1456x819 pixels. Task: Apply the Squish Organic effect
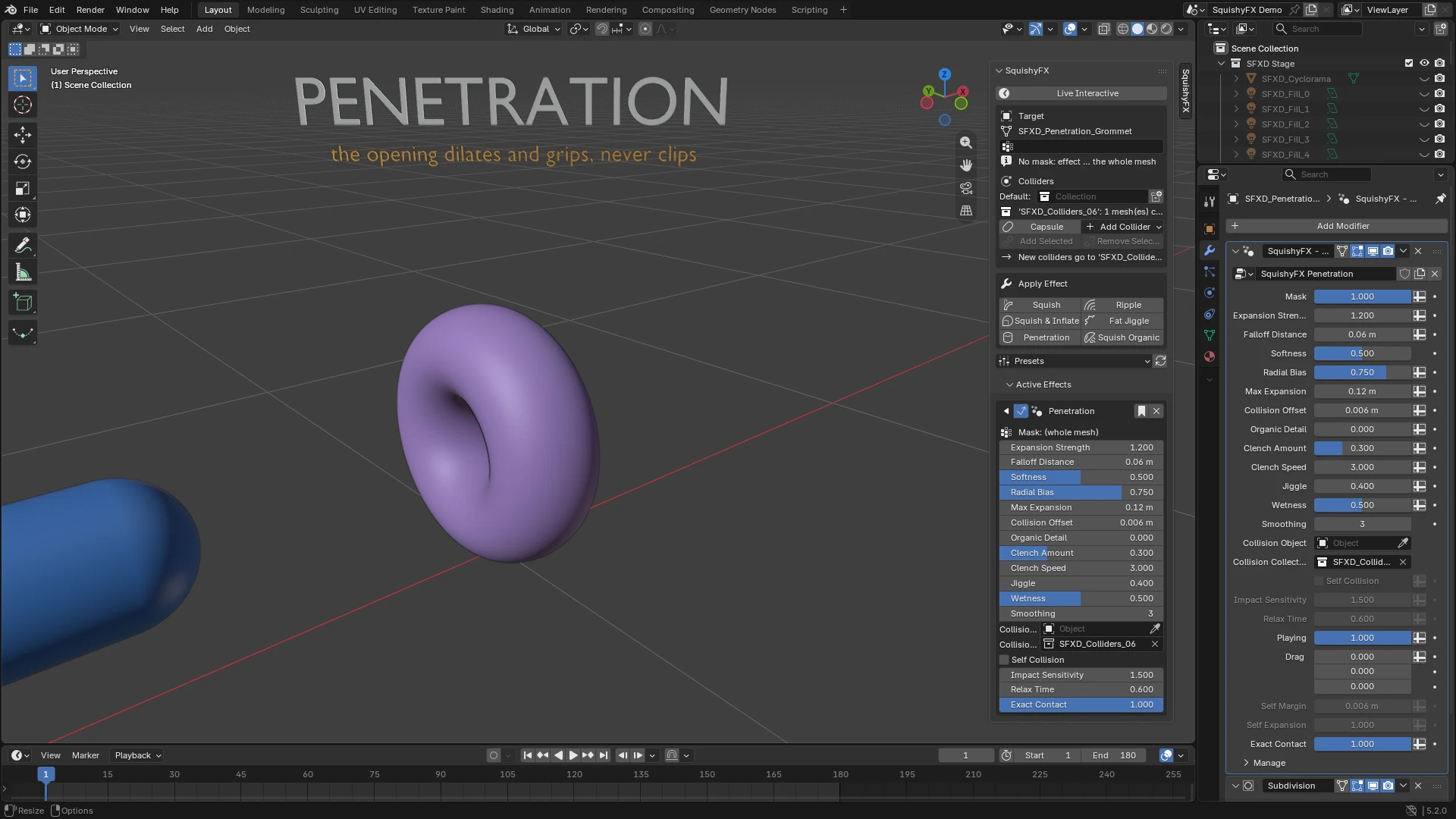click(1122, 337)
